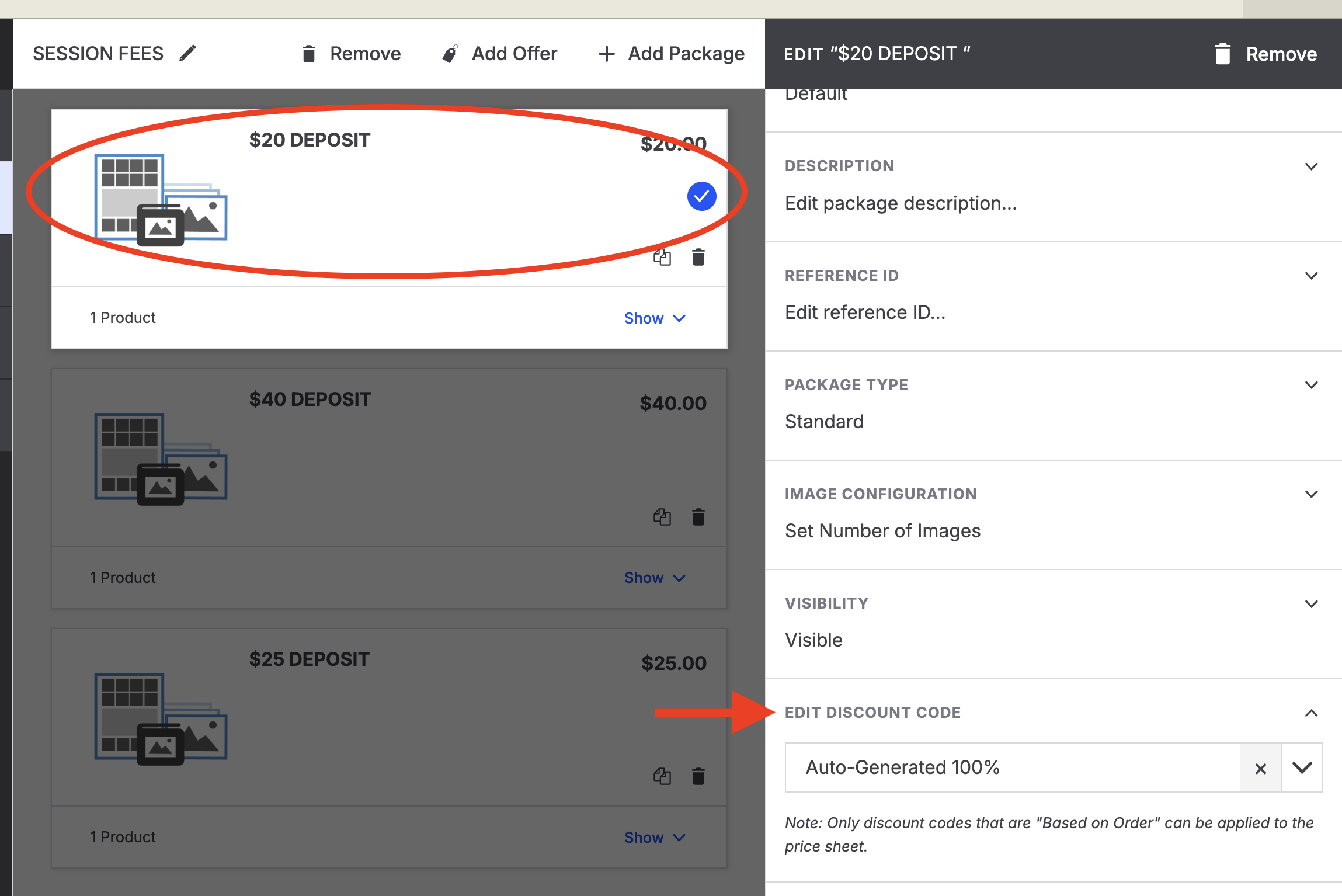Duplicate the $40 Deposit package
1342x896 pixels.
pyautogui.click(x=662, y=517)
